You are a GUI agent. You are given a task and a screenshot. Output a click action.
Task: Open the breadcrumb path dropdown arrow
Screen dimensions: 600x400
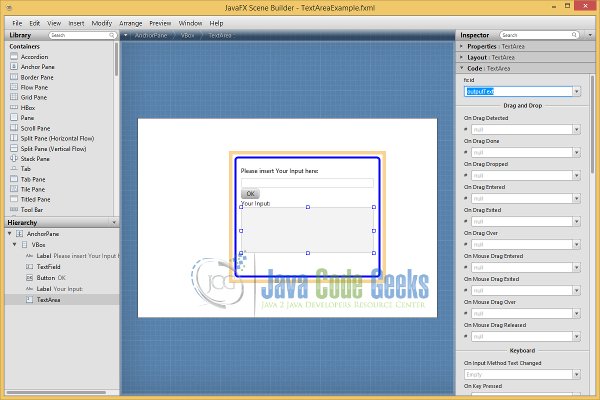(126, 35)
